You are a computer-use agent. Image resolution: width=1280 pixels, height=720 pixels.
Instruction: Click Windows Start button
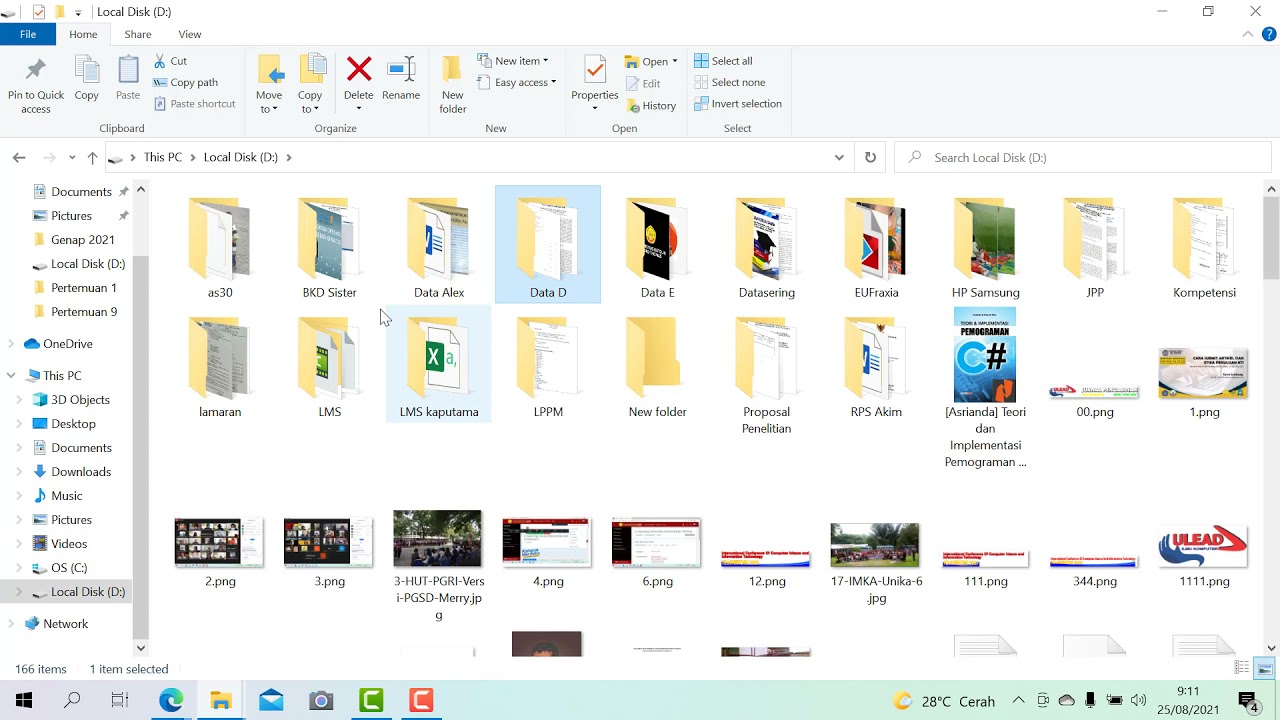coord(24,701)
